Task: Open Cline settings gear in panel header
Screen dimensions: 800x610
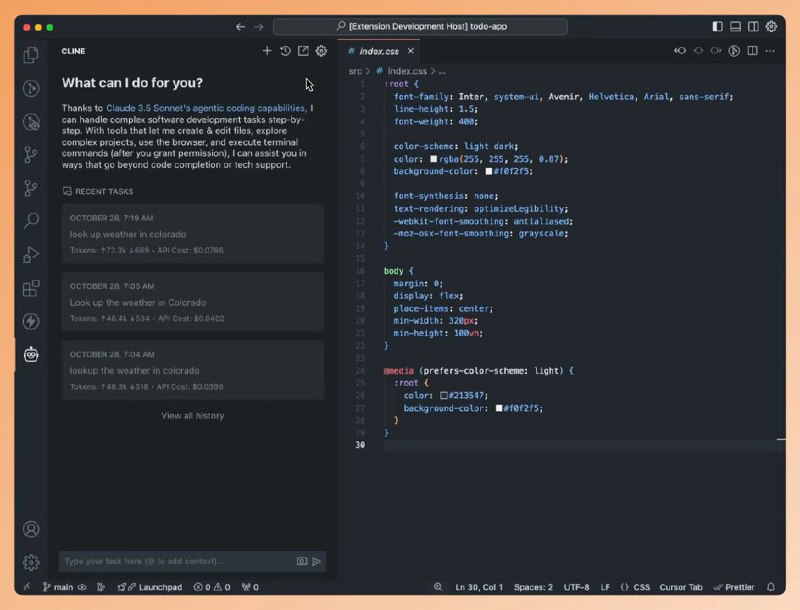Action: pyautogui.click(x=321, y=51)
